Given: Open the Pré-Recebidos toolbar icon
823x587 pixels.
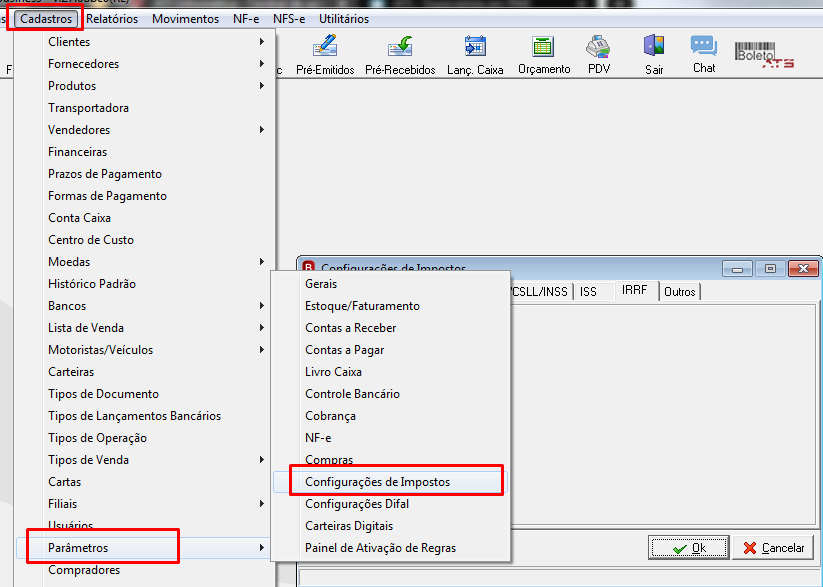Looking at the screenshot, I should [400, 55].
